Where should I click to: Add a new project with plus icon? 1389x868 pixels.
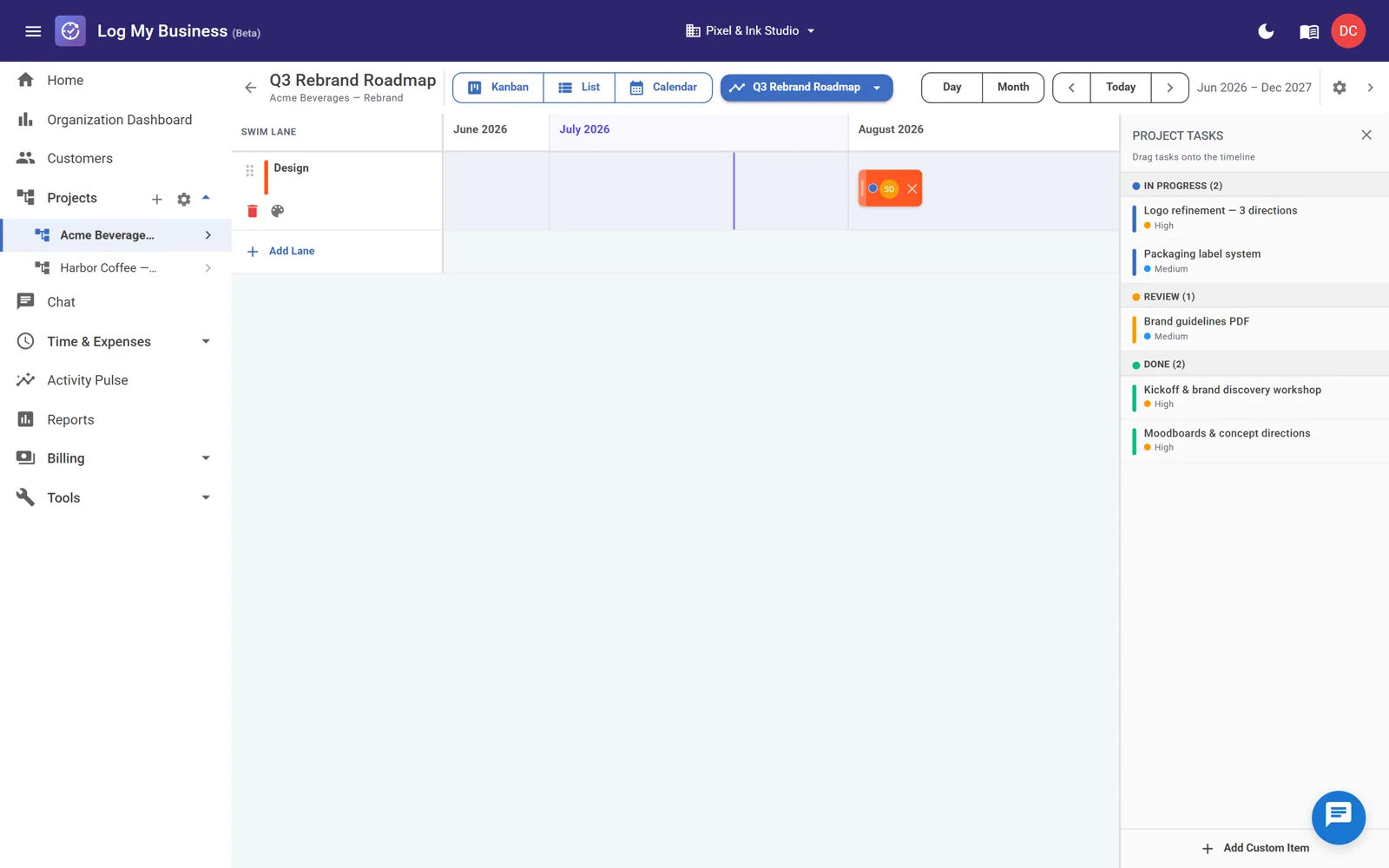click(156, 199)
